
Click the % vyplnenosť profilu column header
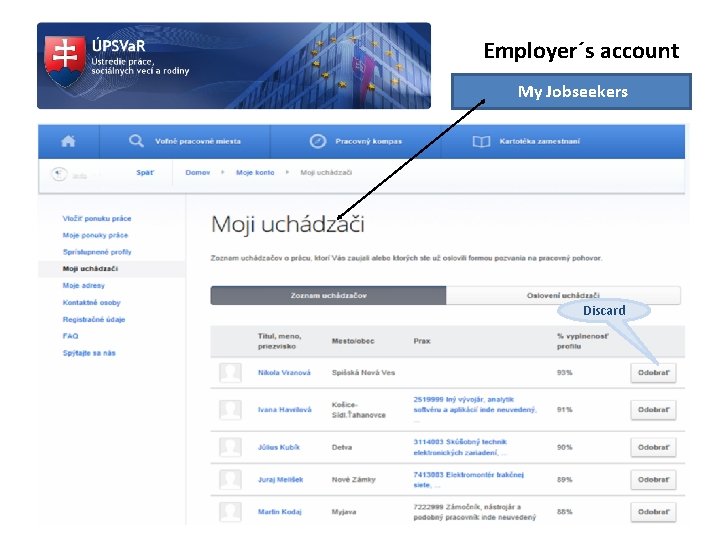(x=583, y=341)
